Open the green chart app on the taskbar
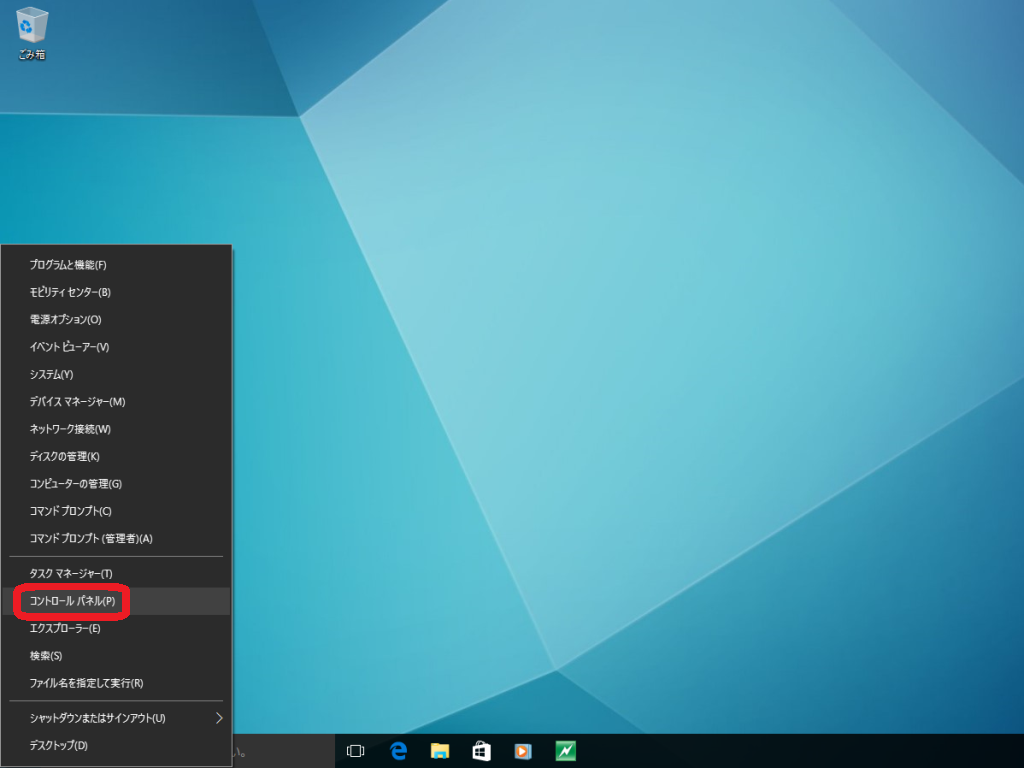The height and width of the screenshot is (768, 1024). pos(566,751)
